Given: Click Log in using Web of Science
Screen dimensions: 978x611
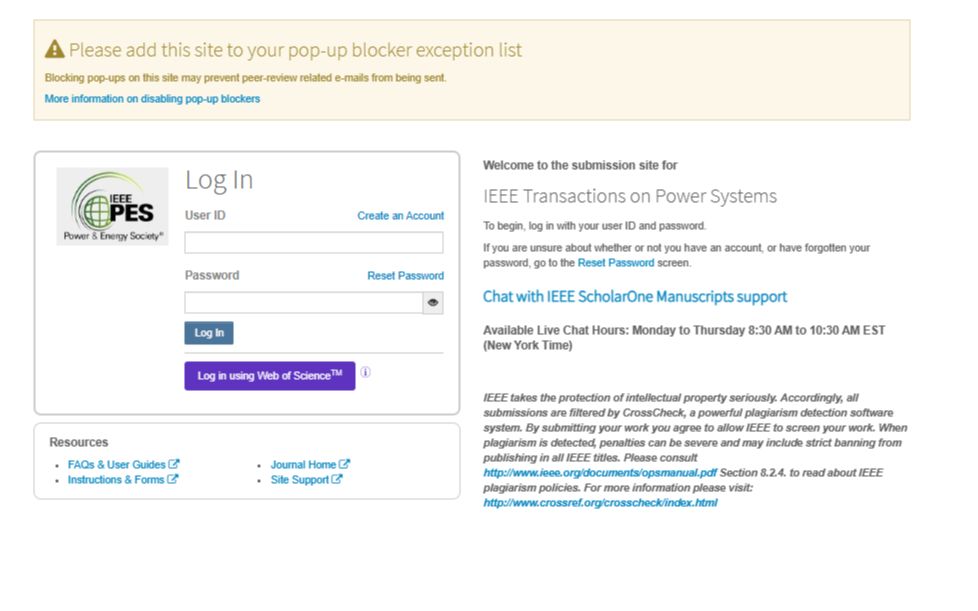Looking at the screenshot, I should pyautogui.click(x=270, y=374).
